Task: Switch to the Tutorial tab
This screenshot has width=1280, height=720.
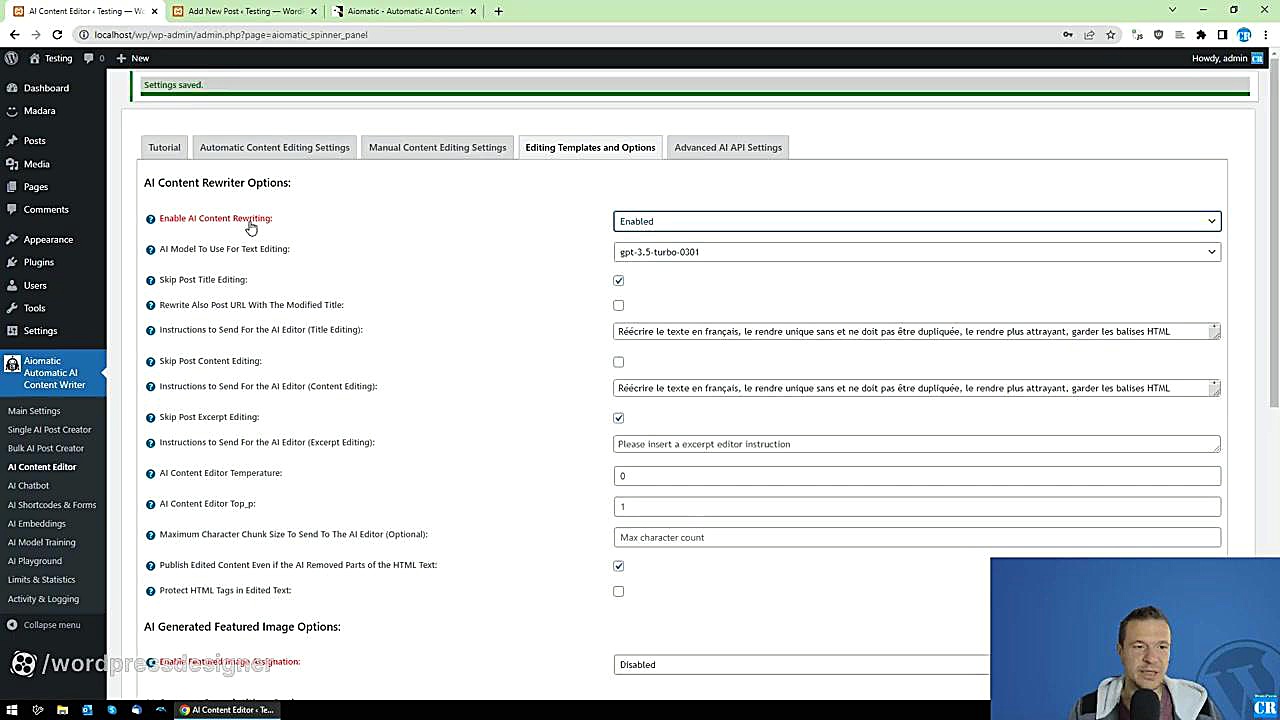Action: click(x=164, y=147)
